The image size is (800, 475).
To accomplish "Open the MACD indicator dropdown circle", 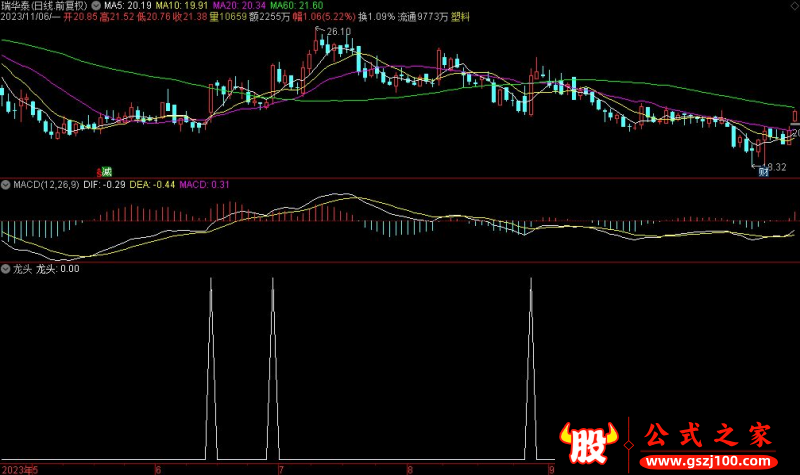I will click(x=5, y=185).
